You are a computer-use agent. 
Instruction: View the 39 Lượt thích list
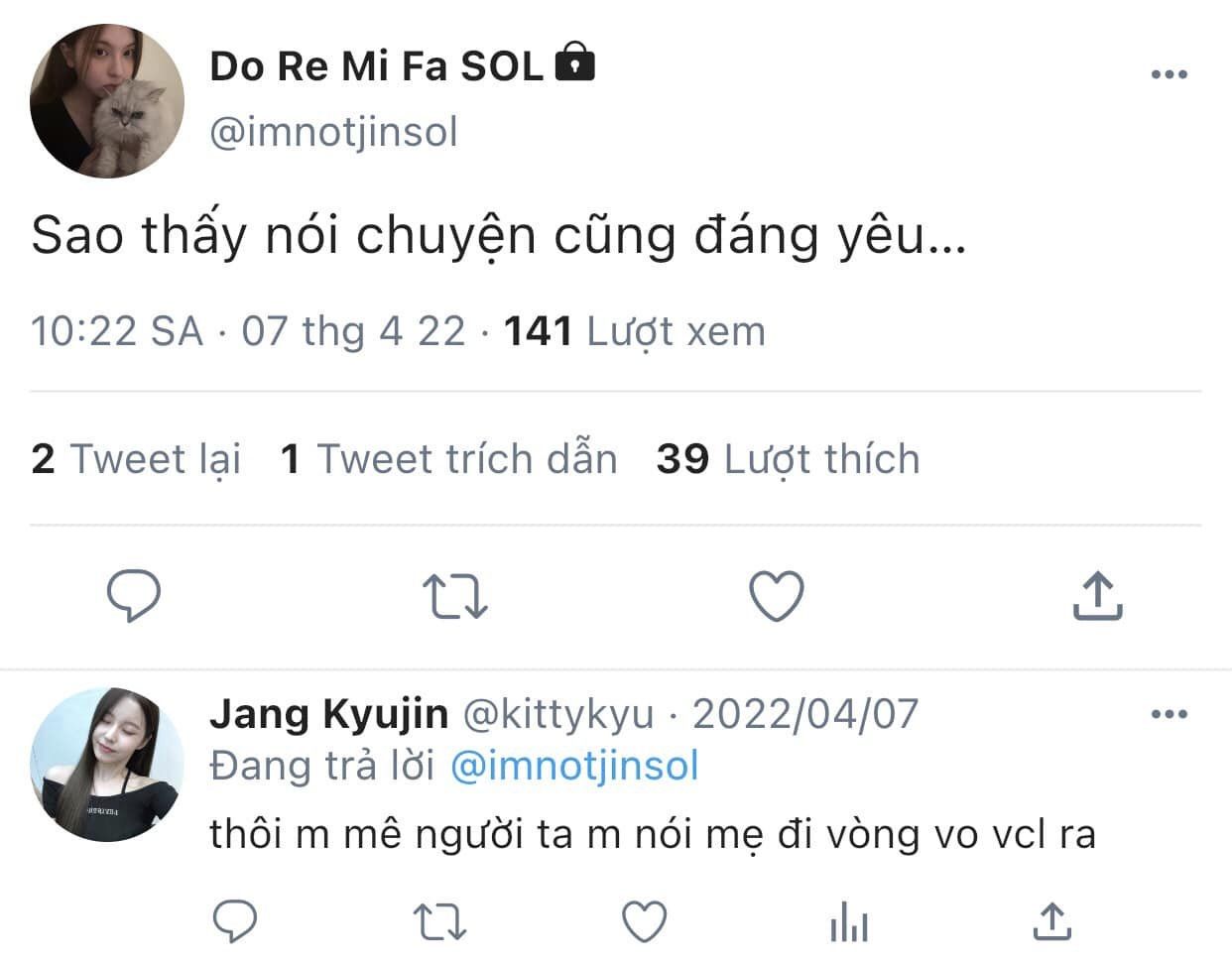click(x=788, y=459)
